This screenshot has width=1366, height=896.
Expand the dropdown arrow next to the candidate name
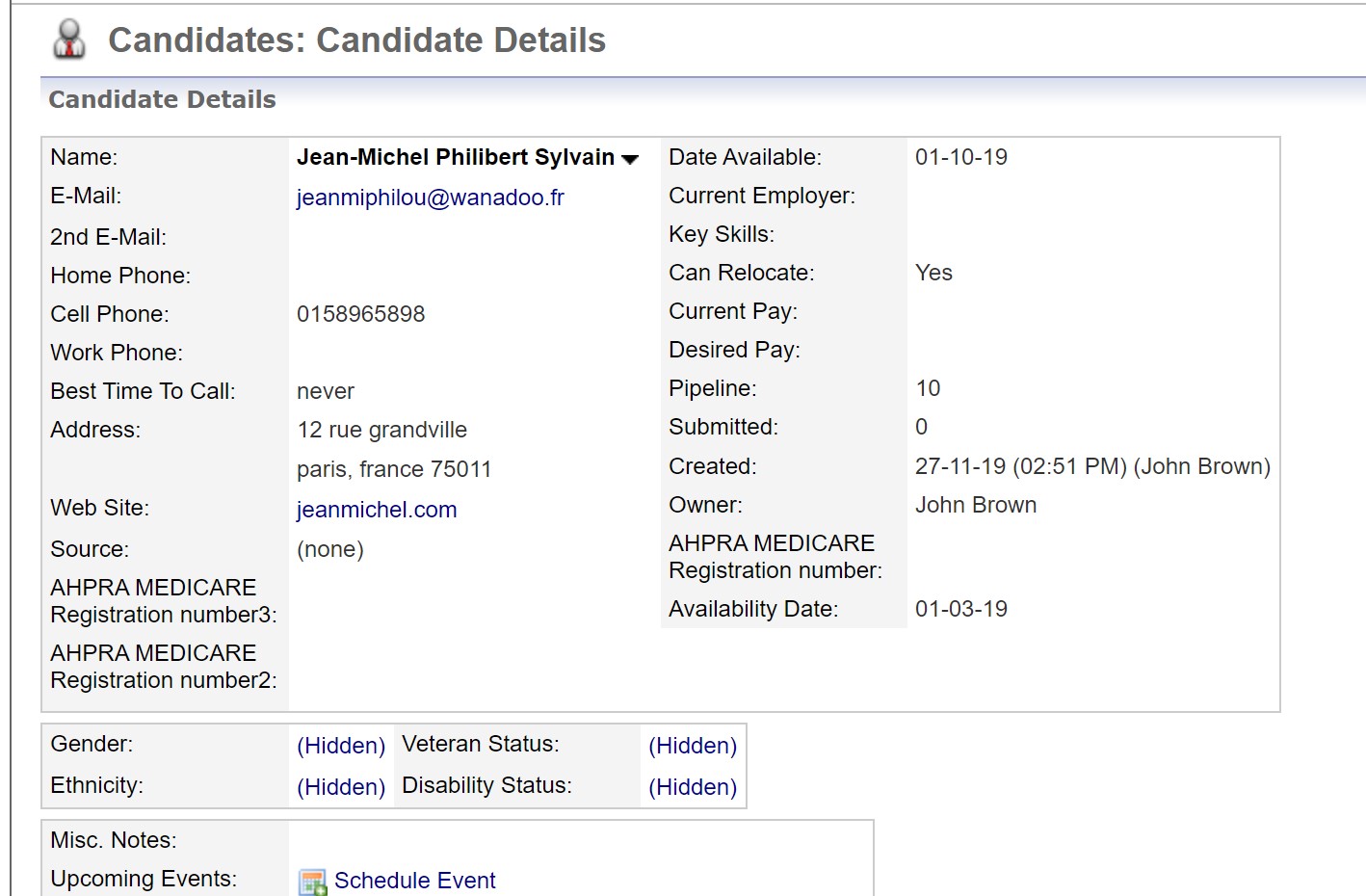[630, 159]
